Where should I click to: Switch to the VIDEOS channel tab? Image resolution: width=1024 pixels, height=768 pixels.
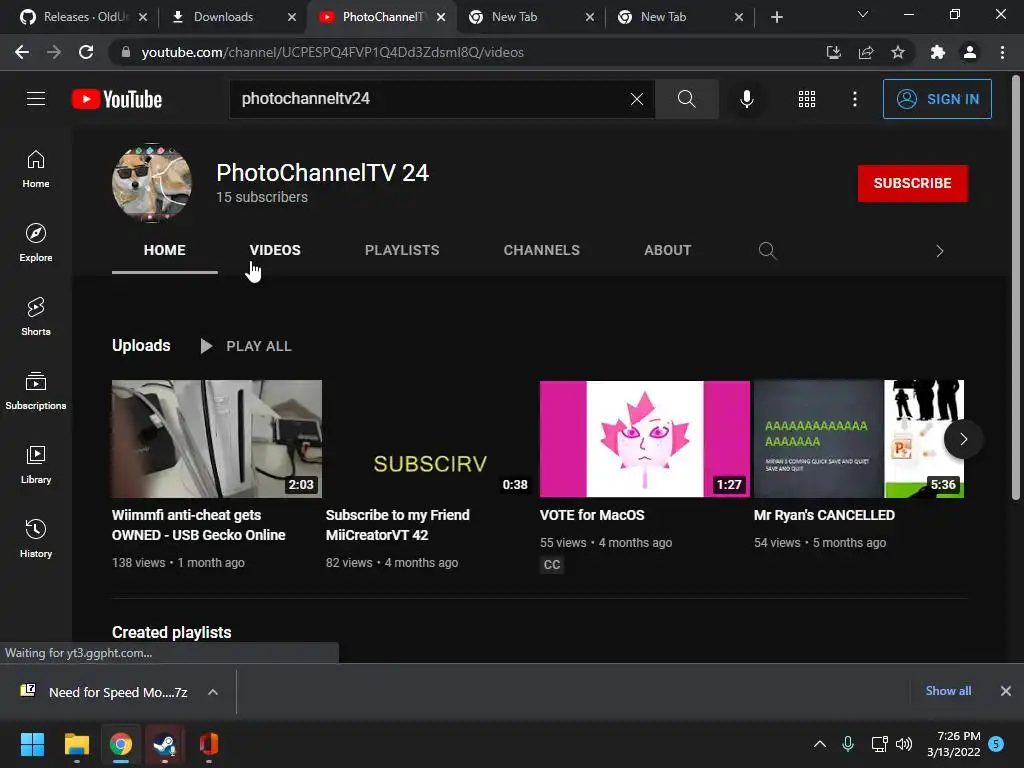275,250
